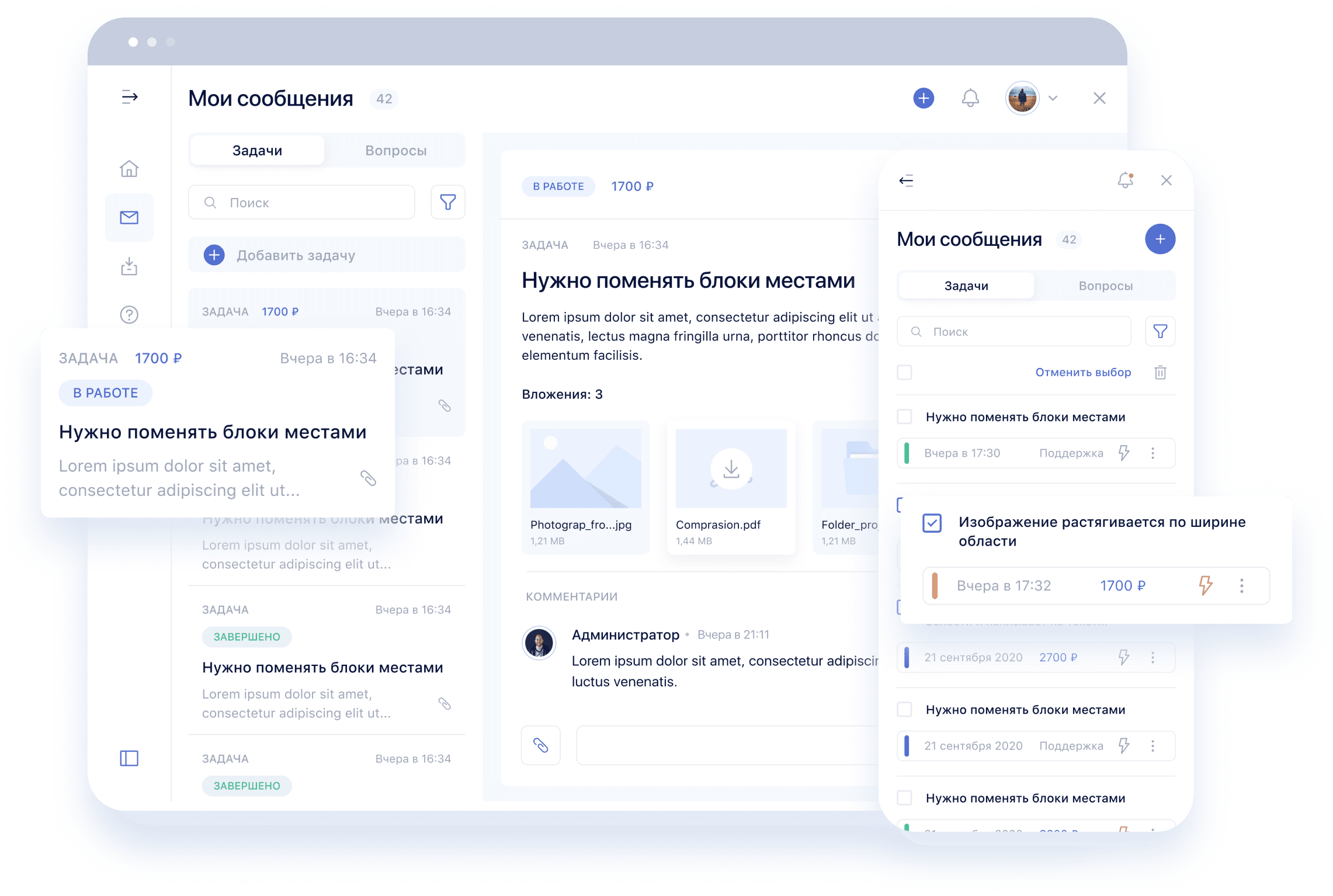This screenshot has height=896, width=1333.
Task: Check first Нужно поменять блоки местами checkbox
Action: click(904, 416)
